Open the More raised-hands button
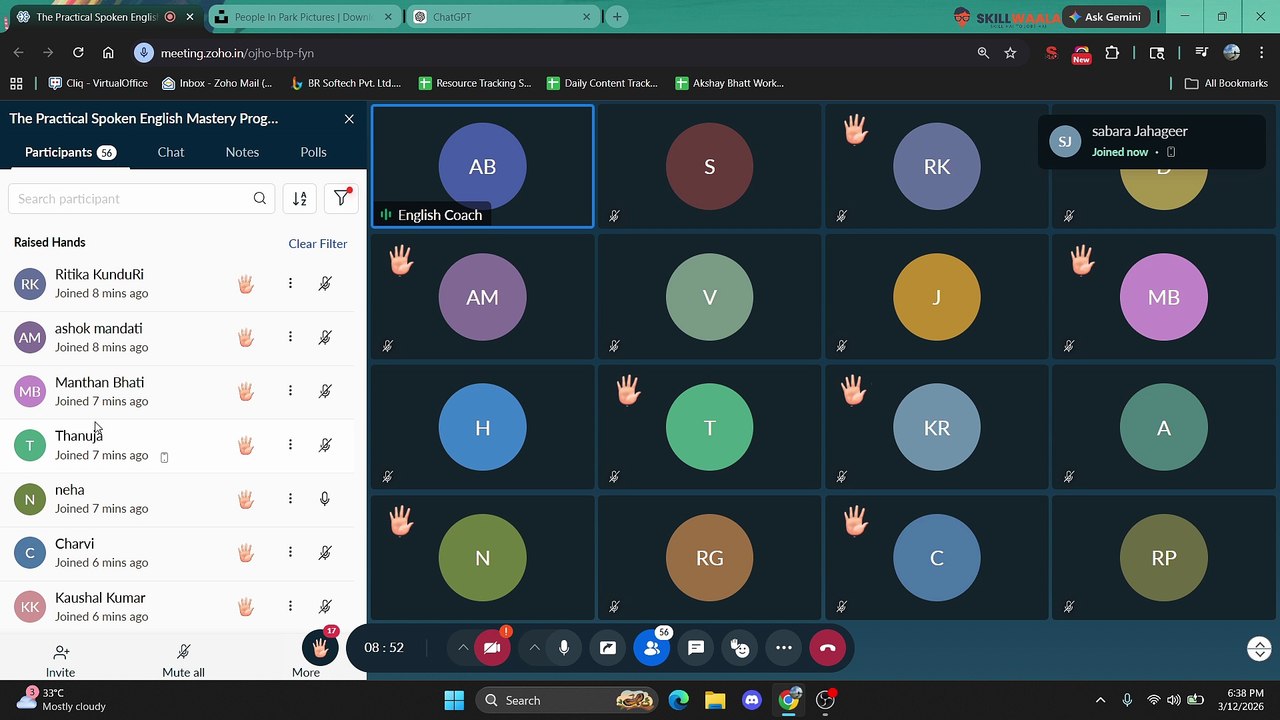The image size is (1280, 720). [319, 648]
